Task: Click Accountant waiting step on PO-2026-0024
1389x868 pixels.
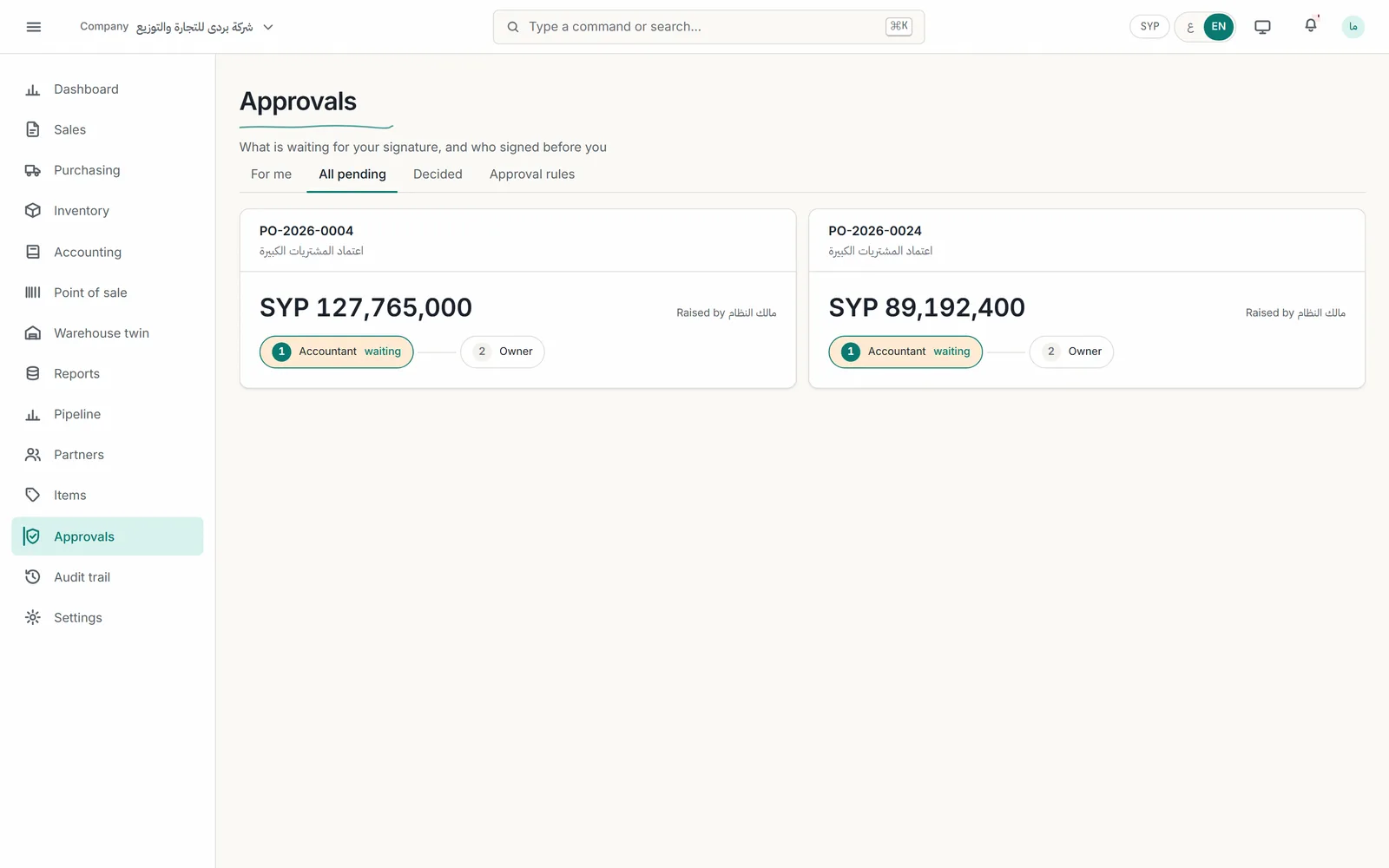Action: tap(905, 352)
